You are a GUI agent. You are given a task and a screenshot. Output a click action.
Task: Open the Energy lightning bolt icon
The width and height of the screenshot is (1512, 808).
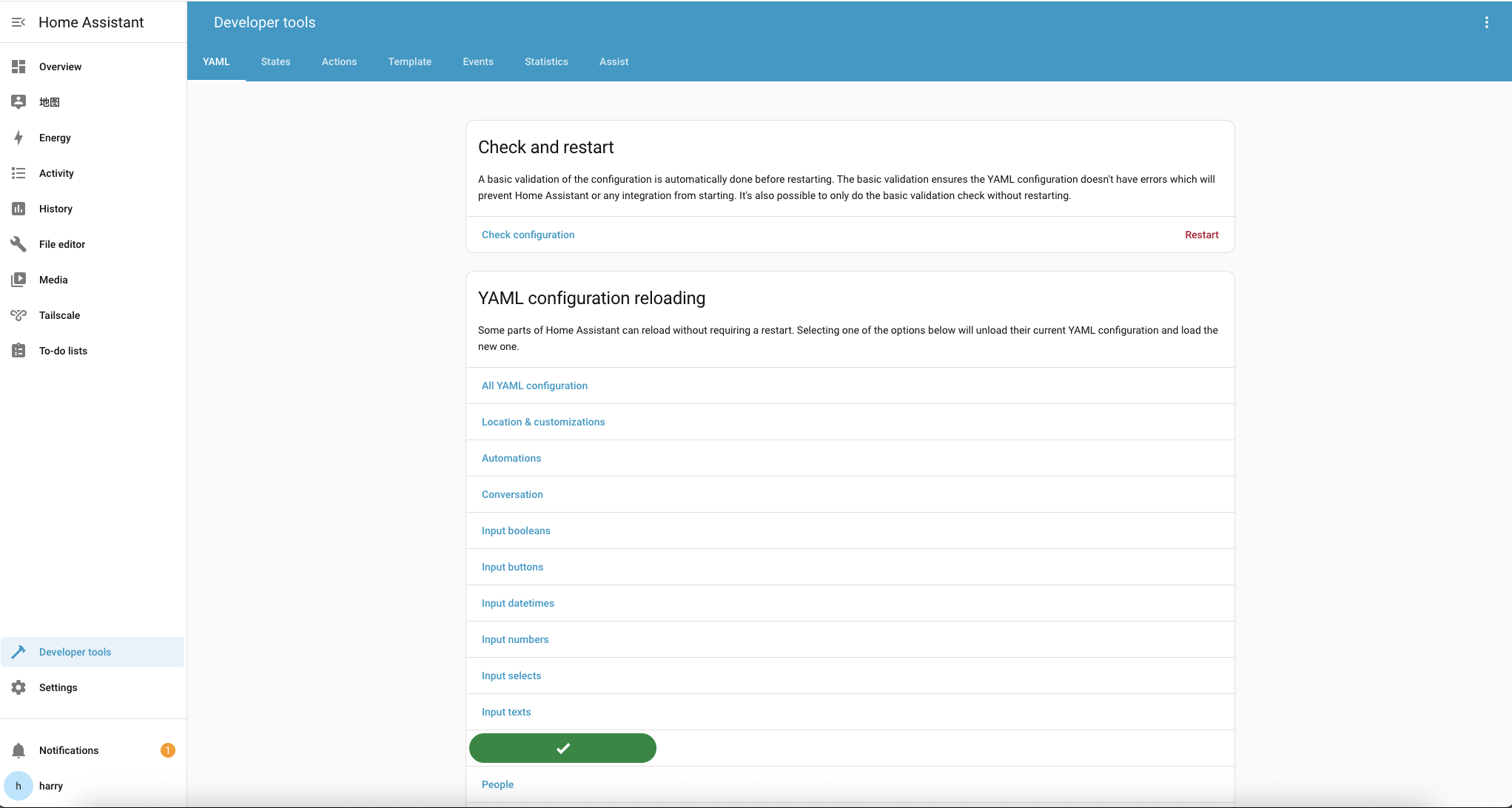[x=19, y=138]
